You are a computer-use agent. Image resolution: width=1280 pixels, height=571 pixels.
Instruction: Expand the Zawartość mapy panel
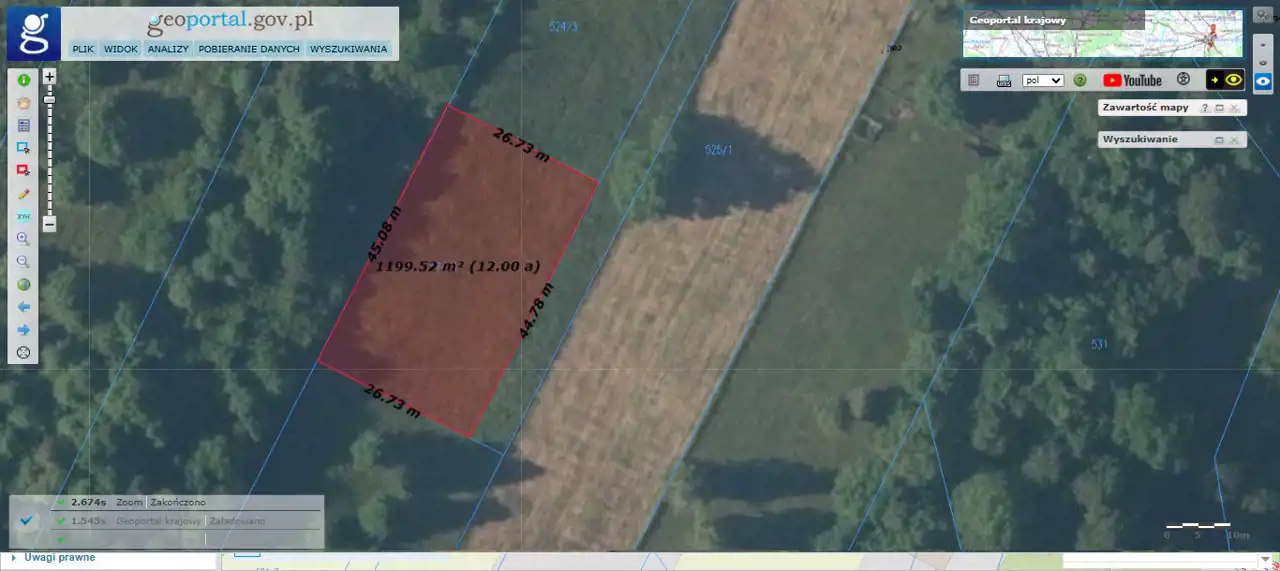[1219, 107]
